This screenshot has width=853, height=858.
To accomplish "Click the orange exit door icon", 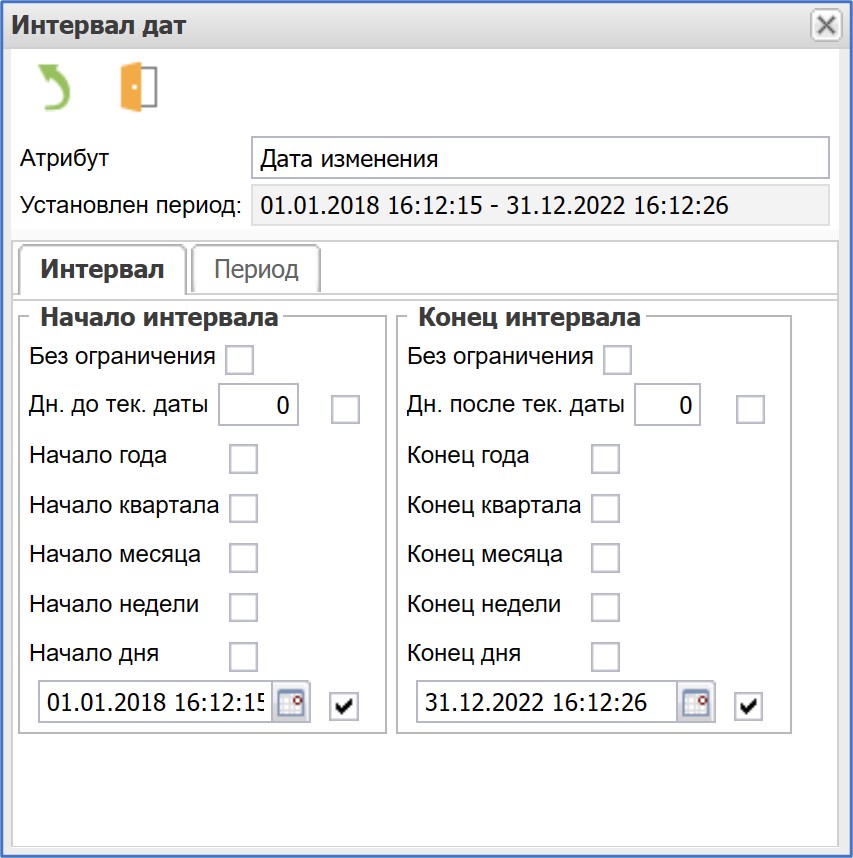I will click(139, 87).
